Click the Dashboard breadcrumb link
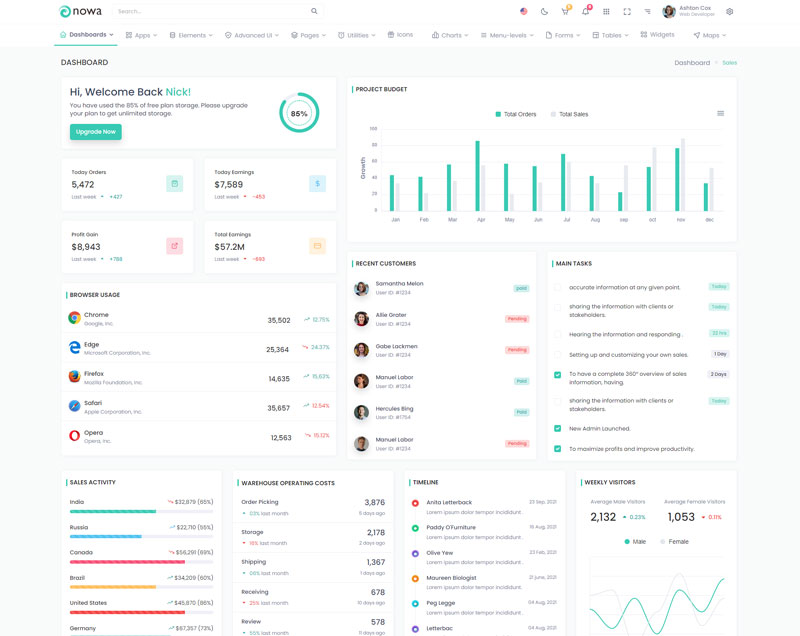This screenshot has width=800, height=636. (x=691, y=63)
